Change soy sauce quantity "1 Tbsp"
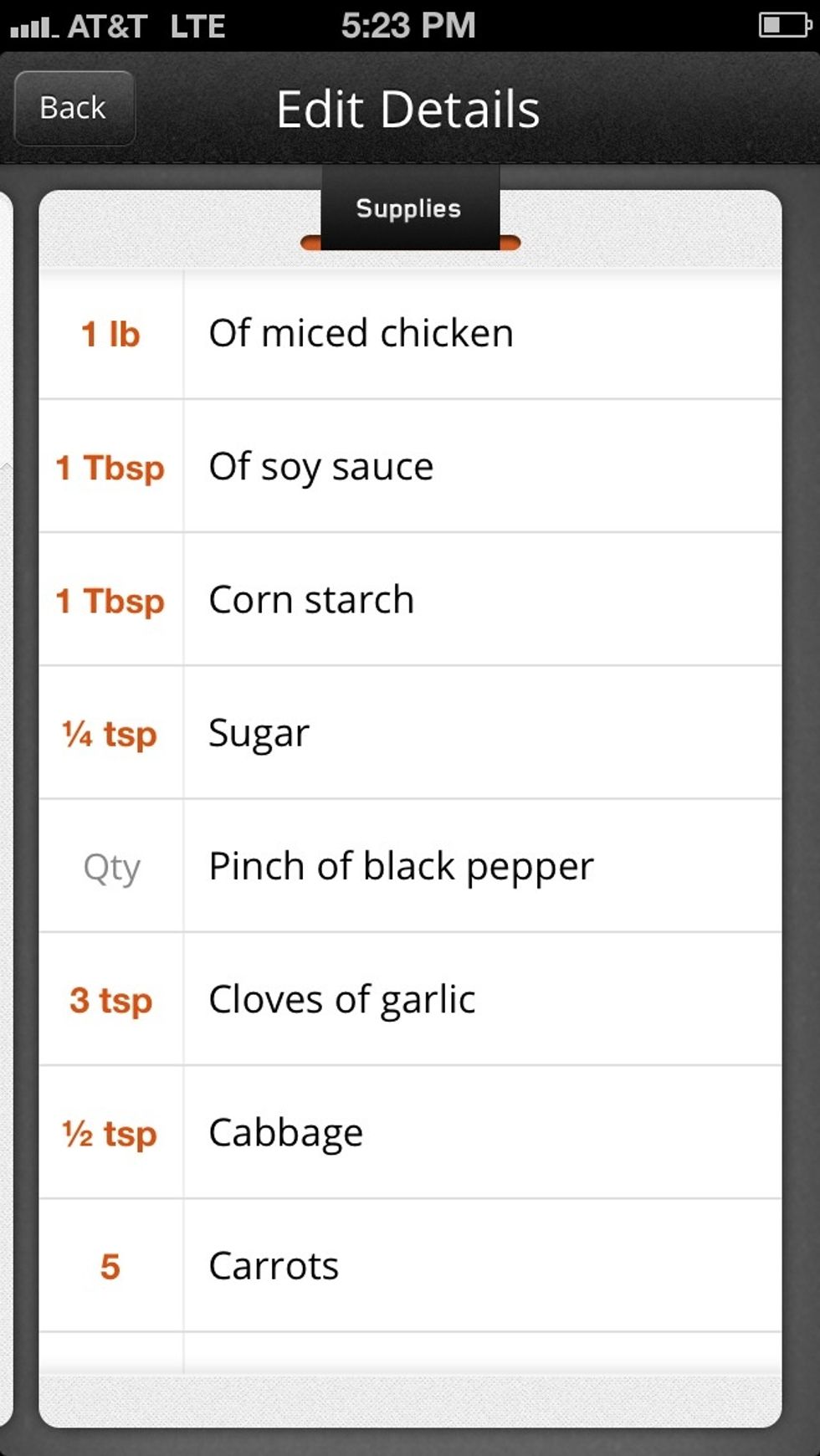Screen dimensions: 820x1456 [x=110, y=467]
